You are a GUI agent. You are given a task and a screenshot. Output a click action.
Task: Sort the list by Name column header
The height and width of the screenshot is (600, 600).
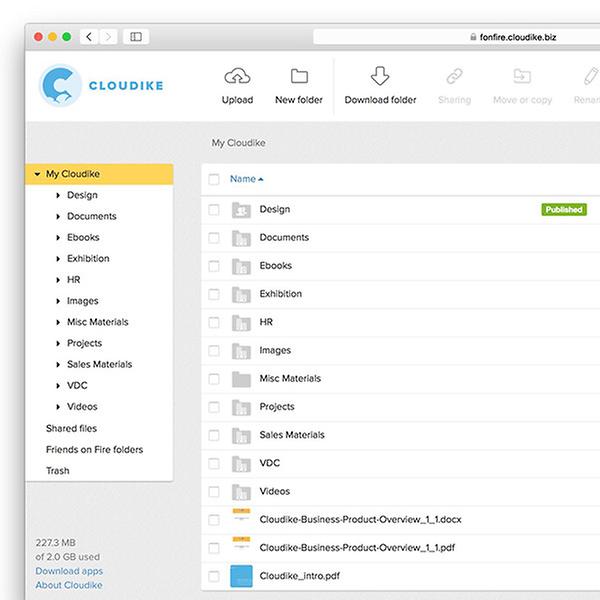coord(246,179)
